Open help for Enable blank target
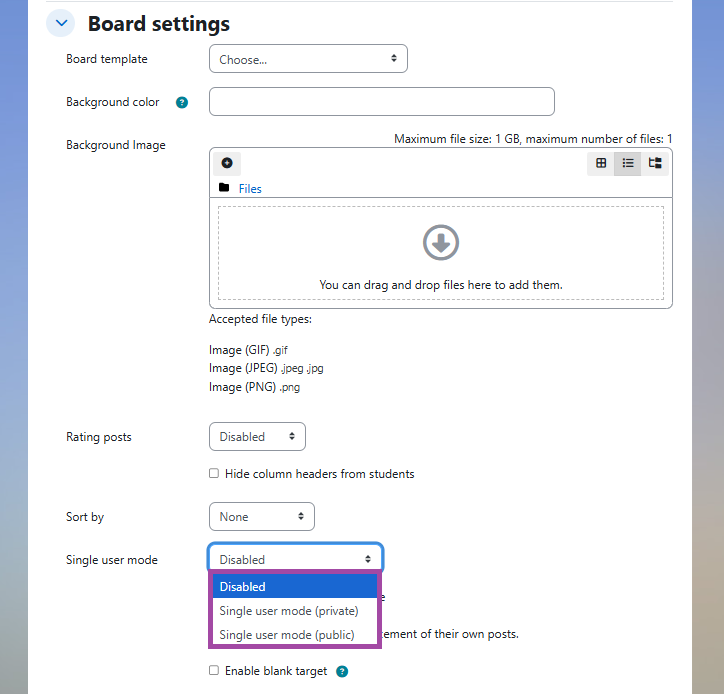This screenshot has width=724, height=694. coord(342,672)
